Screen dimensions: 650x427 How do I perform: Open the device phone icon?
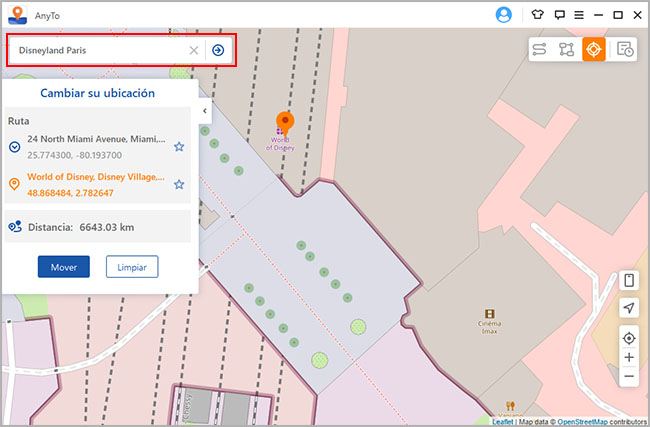[629, 280]
